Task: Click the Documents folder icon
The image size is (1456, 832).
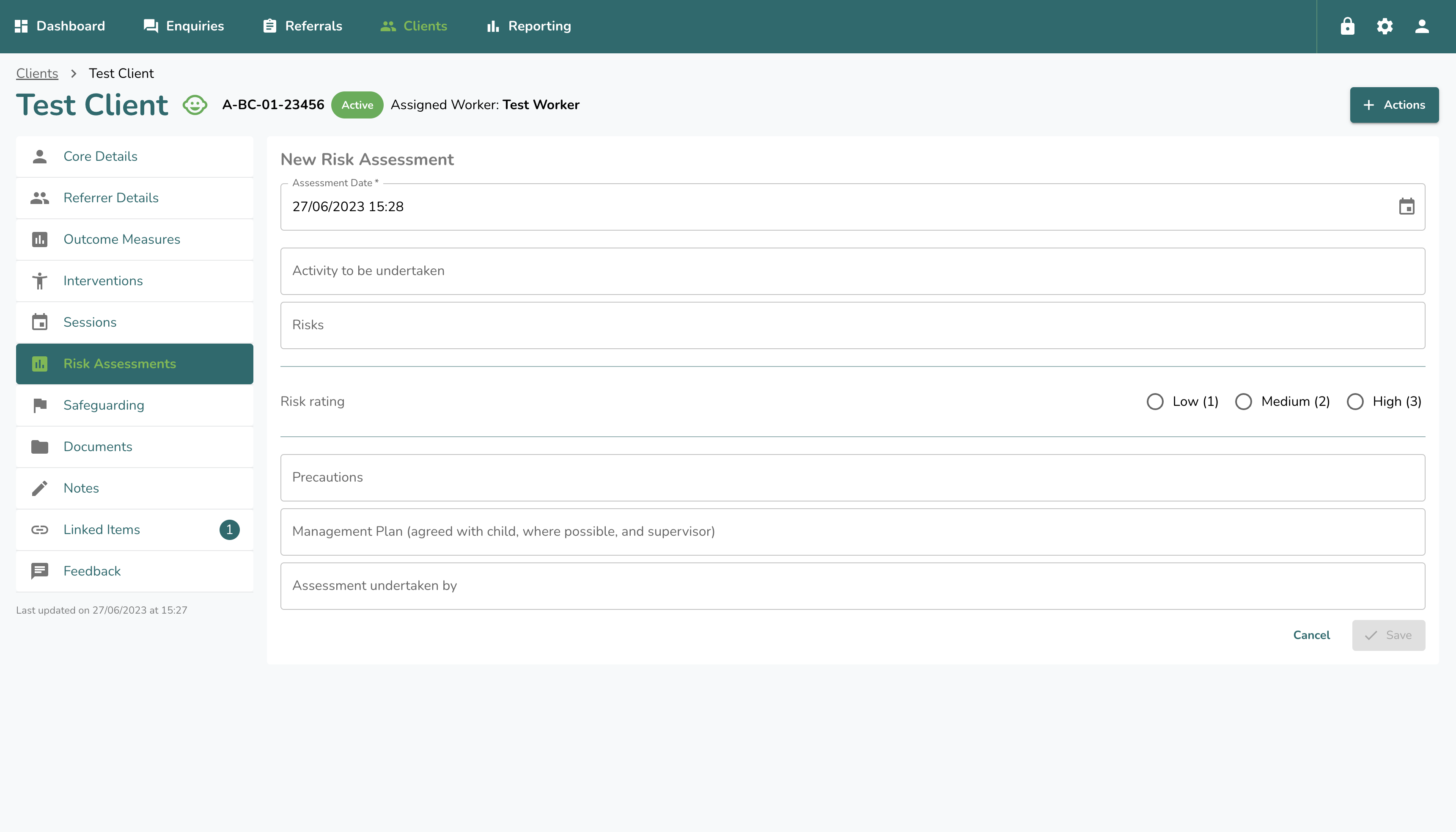Action: click(39, 447)
